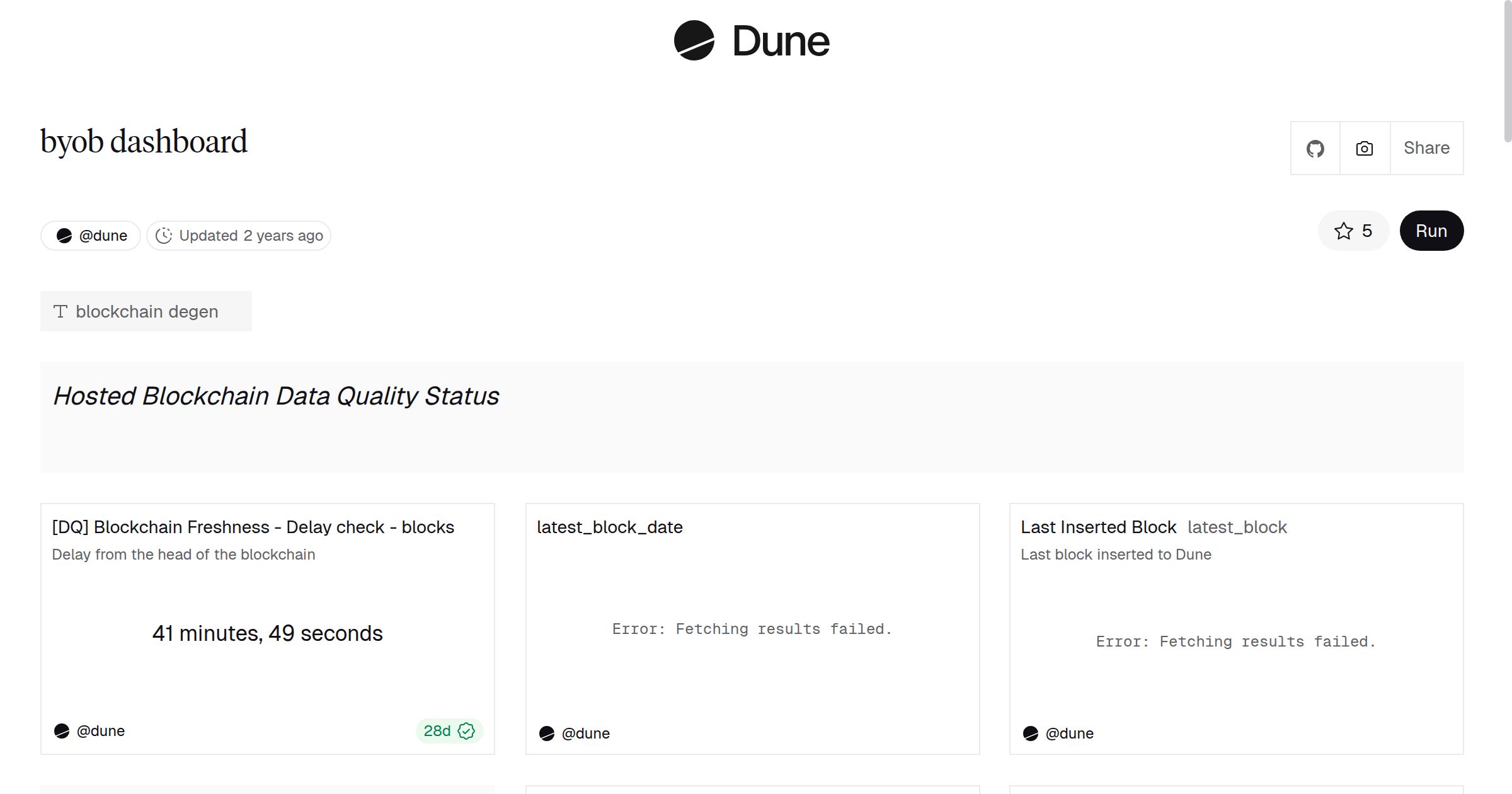Image resolution: width=1512 pixels, height=794 pixels.
Task: Click the Dune logo at top
Action: 752,41
